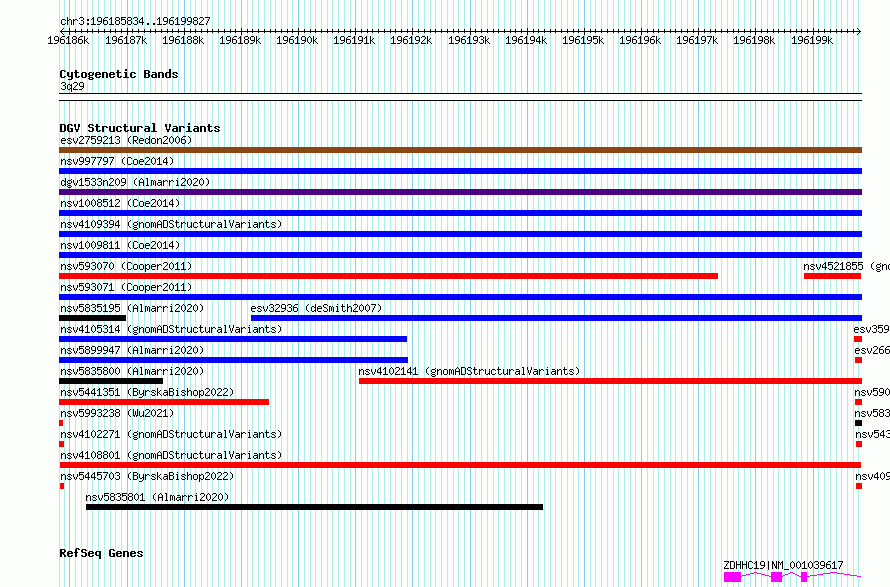890x587 pixels.
Task: Click the RefSeq Genes track title
Action: pyautogui.click(x=101, y=554)
